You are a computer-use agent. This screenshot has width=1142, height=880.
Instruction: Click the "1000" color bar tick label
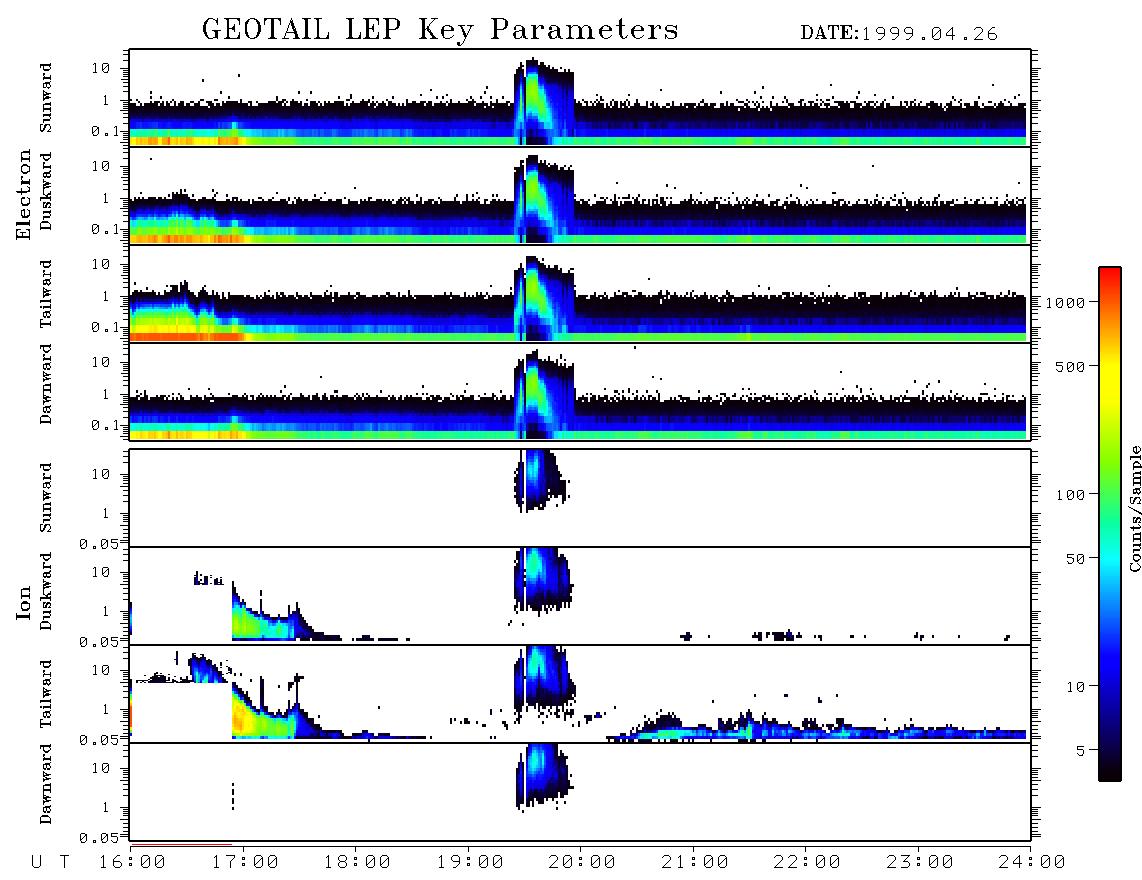pos(1065,302)
